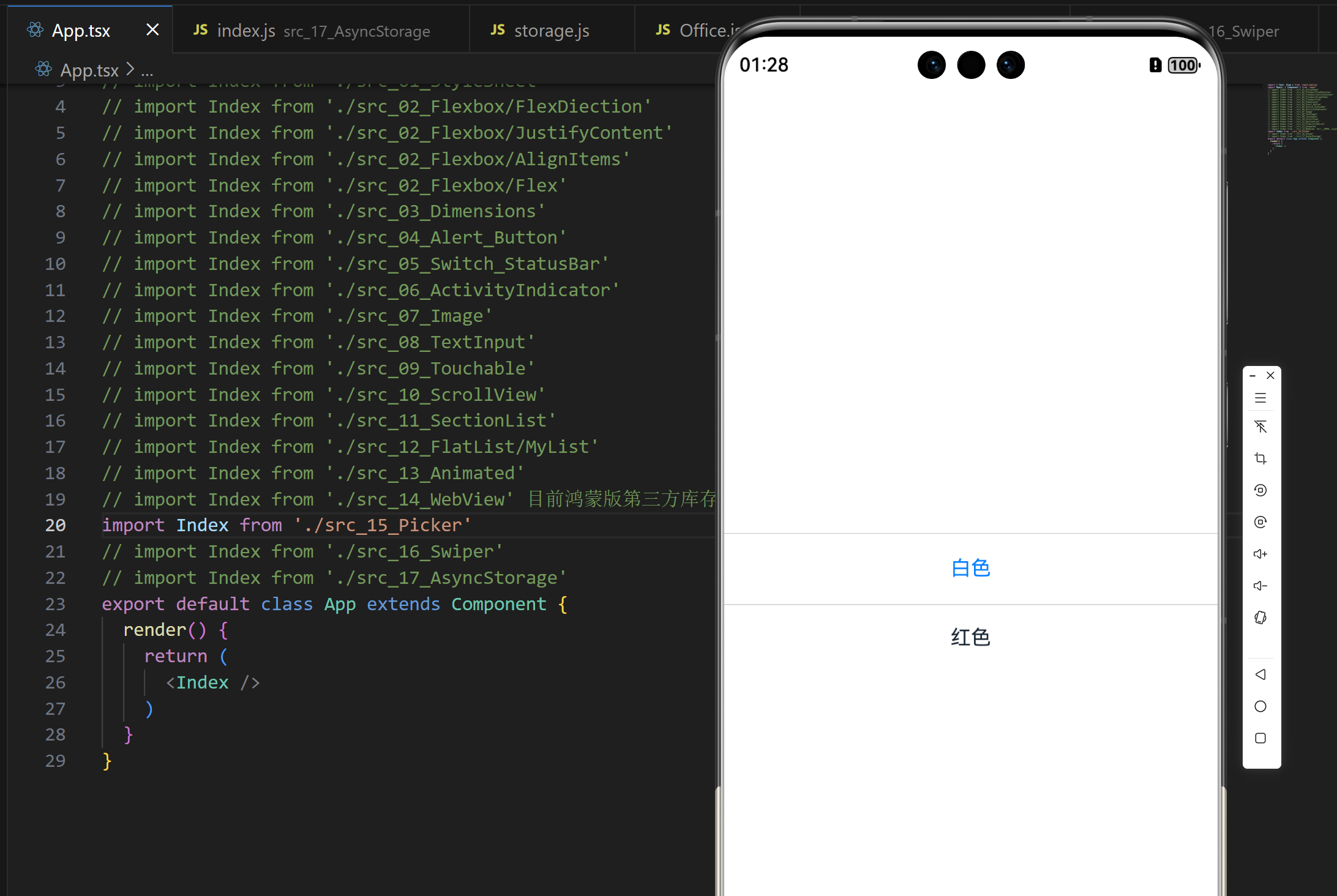Viewport: 1337px width, 896px height.
Task: Click the './src_05_Switch_StatusBar' path
Action: [x=467, y=264]
